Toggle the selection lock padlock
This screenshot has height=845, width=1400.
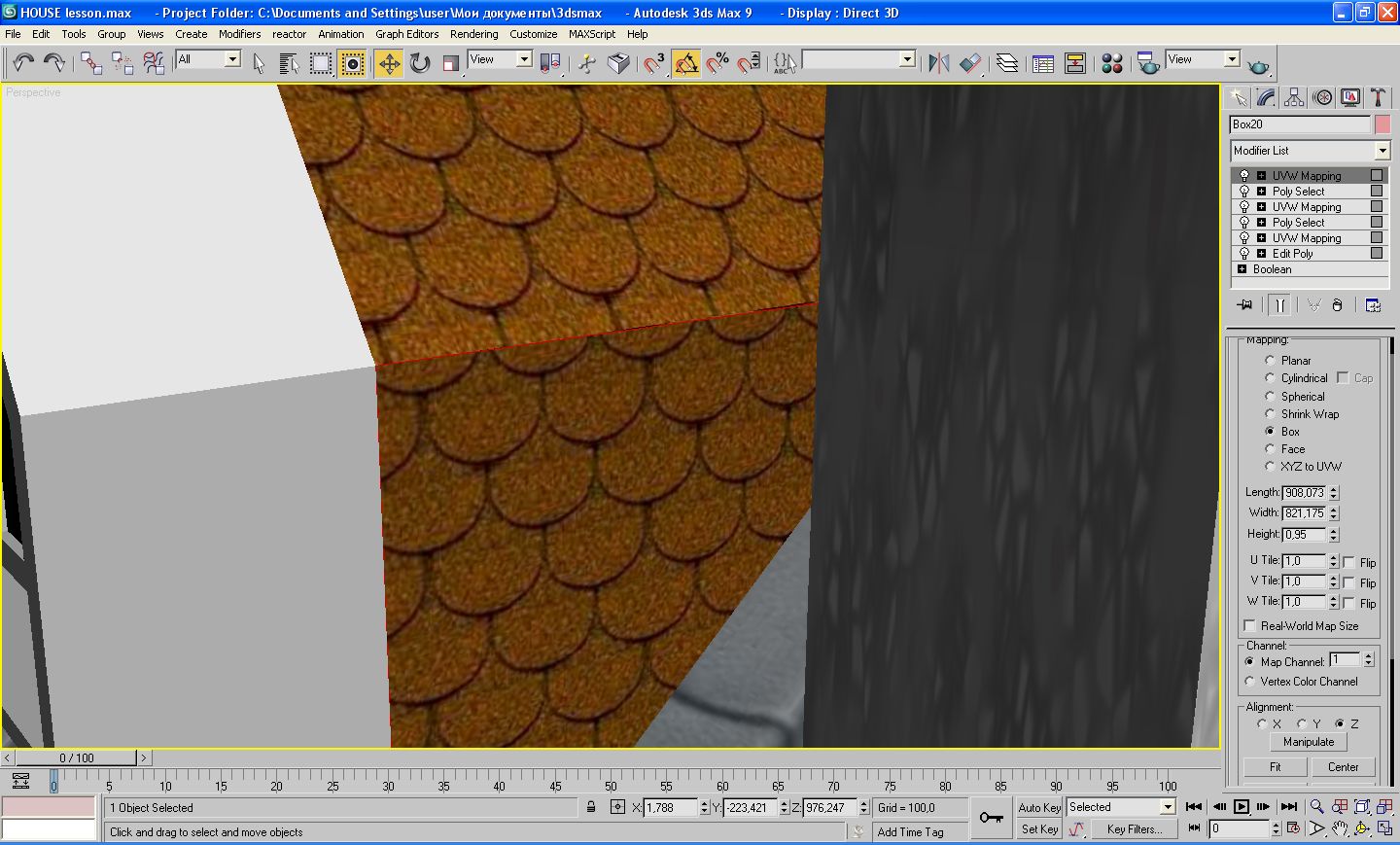pyautogui.click(x=591, y=807)
